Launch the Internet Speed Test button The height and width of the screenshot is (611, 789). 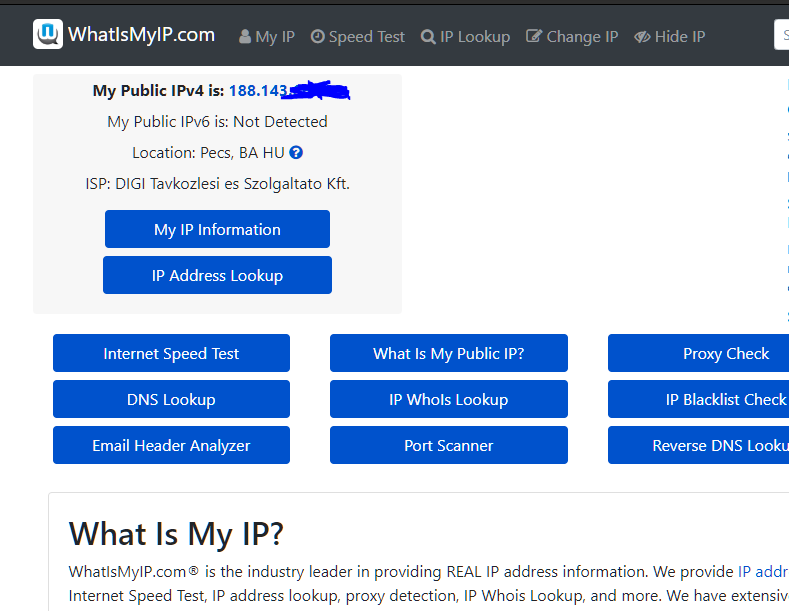tap(171, 353)
